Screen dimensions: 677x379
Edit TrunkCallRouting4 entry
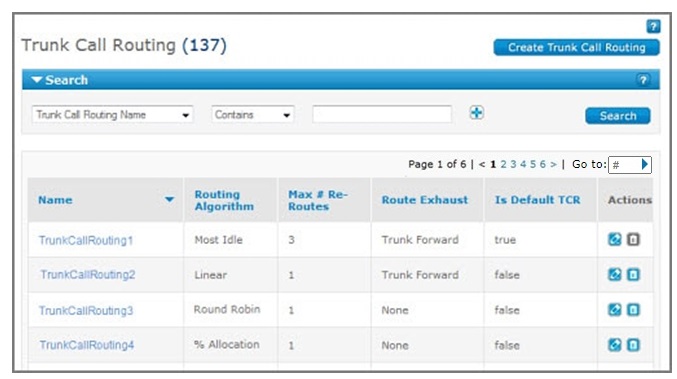pyautogui.click(x=614, y=344)
